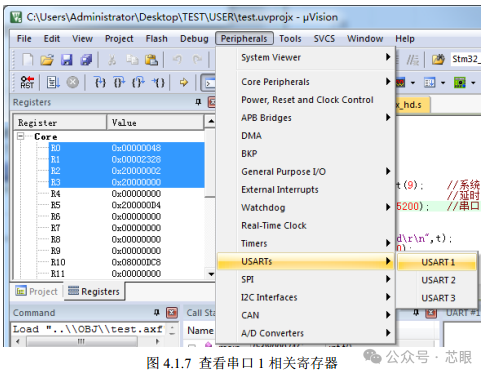Choose USART 1 from the submenu
The width and height of the screenshot is (487, 376).
pos(437,262)
